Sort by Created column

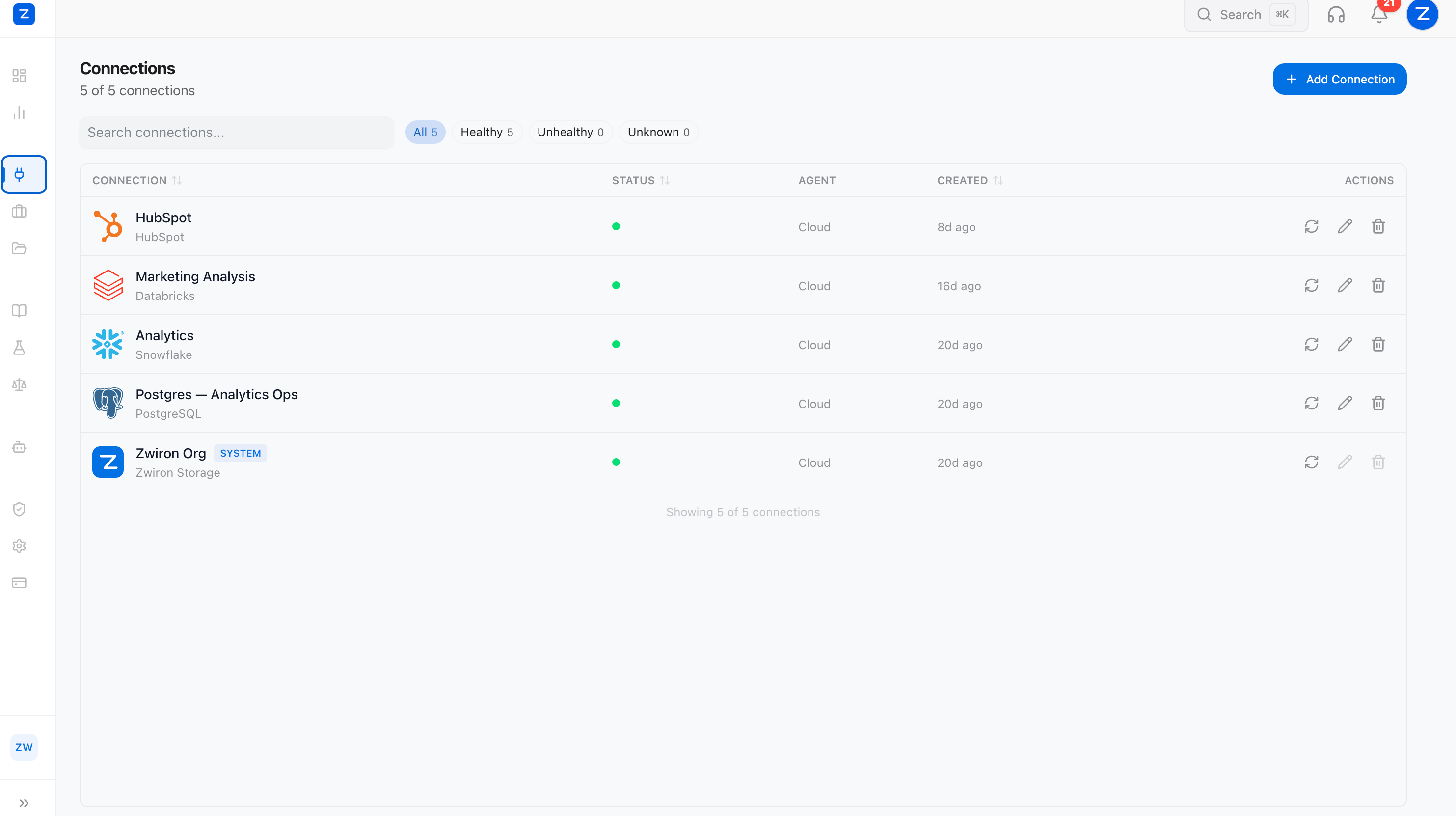[970, 180]
